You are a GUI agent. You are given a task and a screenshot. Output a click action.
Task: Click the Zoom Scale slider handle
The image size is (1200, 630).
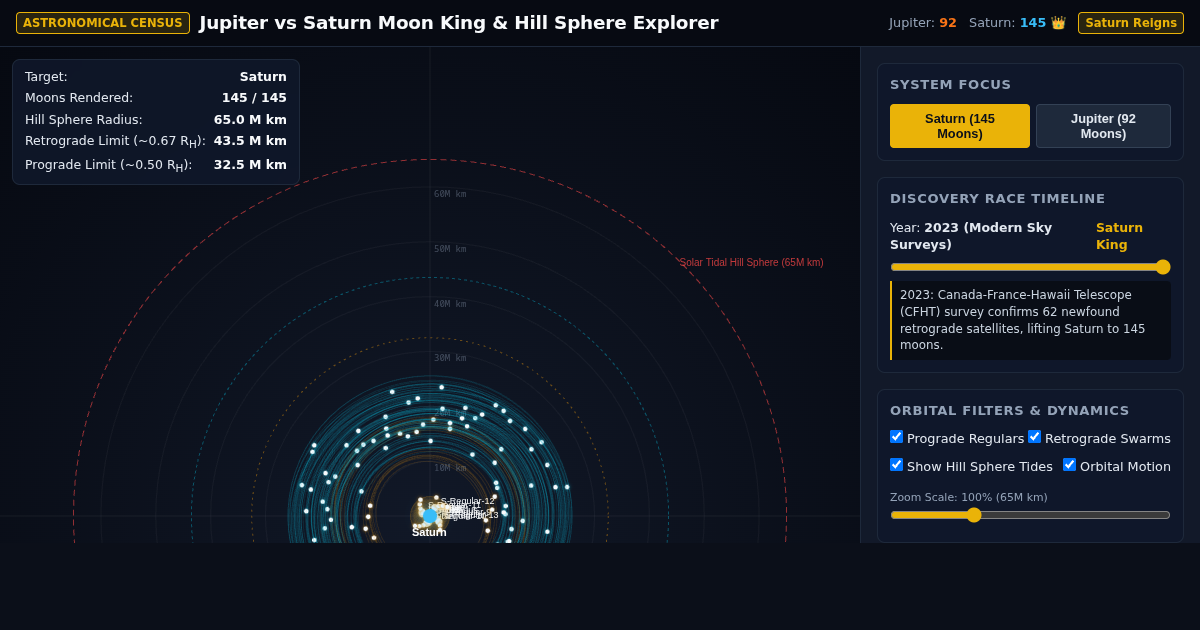tap(974, 515)
